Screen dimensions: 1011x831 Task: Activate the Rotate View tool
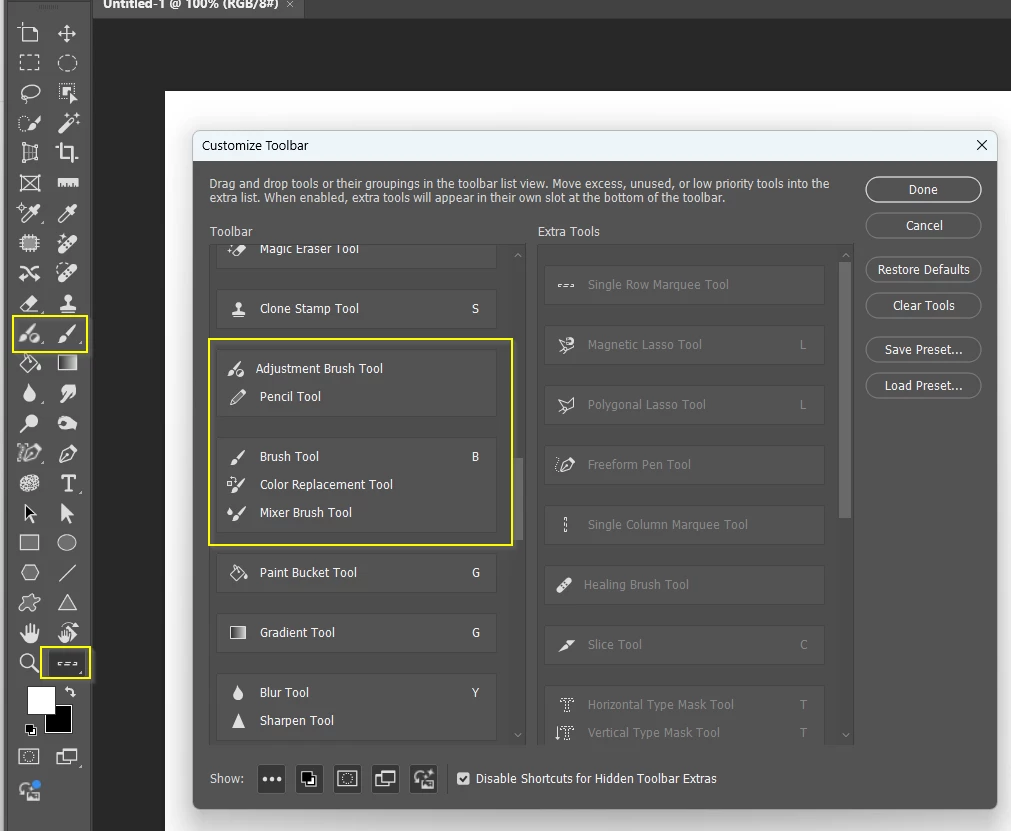(68, 633)
